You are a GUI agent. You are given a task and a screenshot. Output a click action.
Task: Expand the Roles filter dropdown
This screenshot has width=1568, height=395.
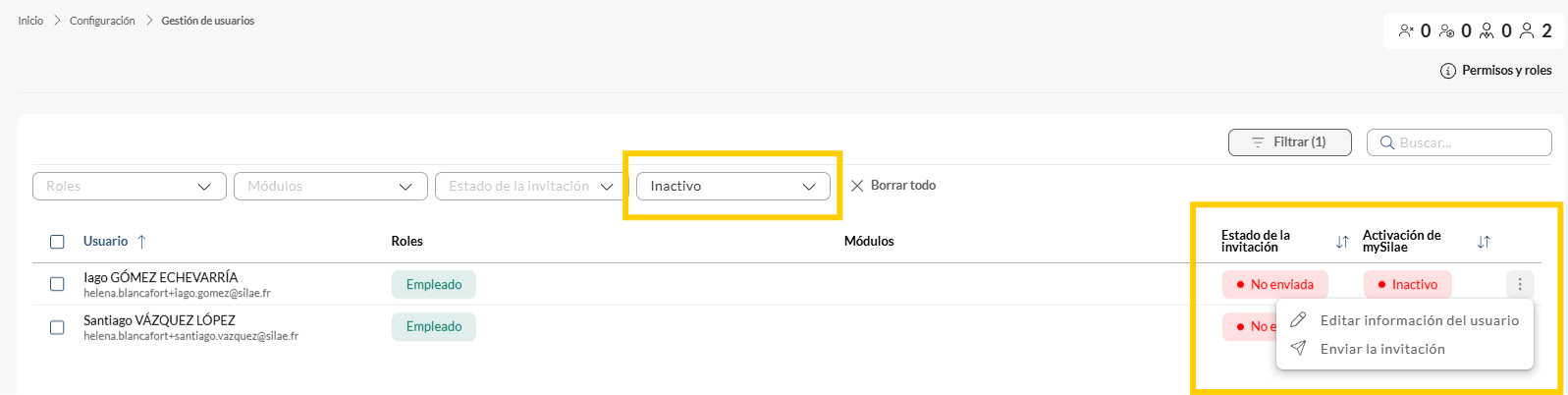130,186
